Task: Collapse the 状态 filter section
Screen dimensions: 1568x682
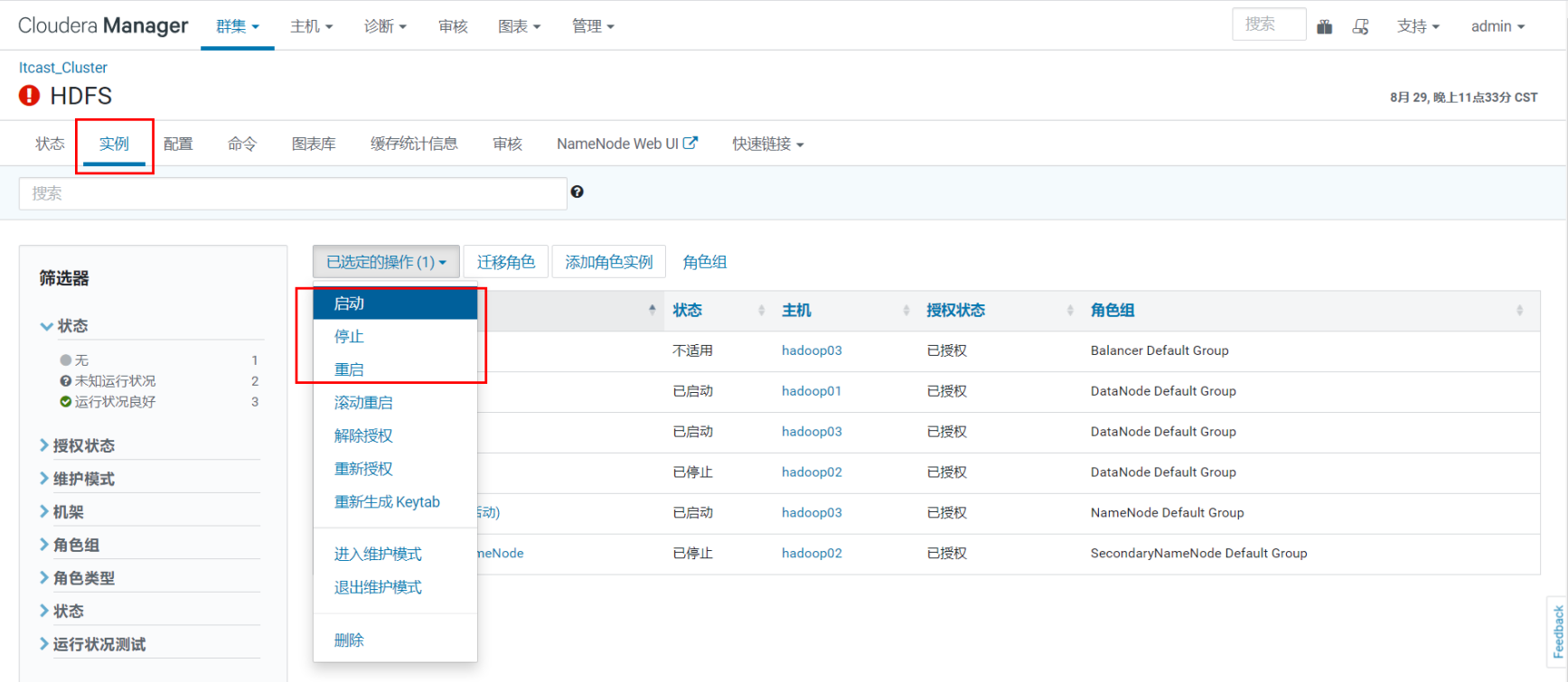Action: [x=64, y=325]
